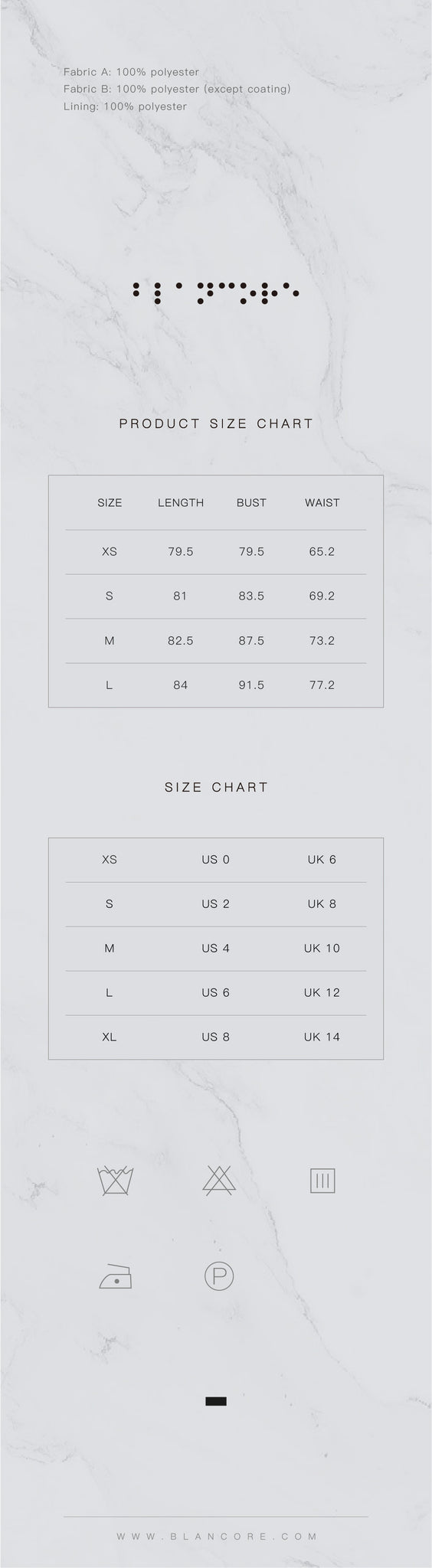The image size is (432, 1568).
Task: Click the XS row length value 79.5
Action: click(181, 551)
